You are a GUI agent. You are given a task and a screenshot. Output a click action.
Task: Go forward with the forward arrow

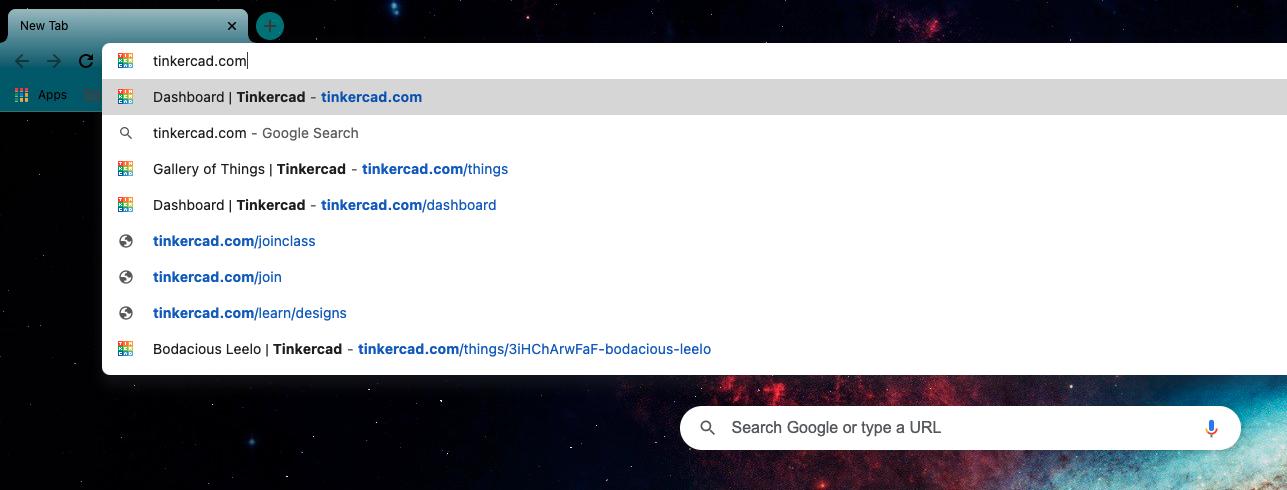click(54, 61)
